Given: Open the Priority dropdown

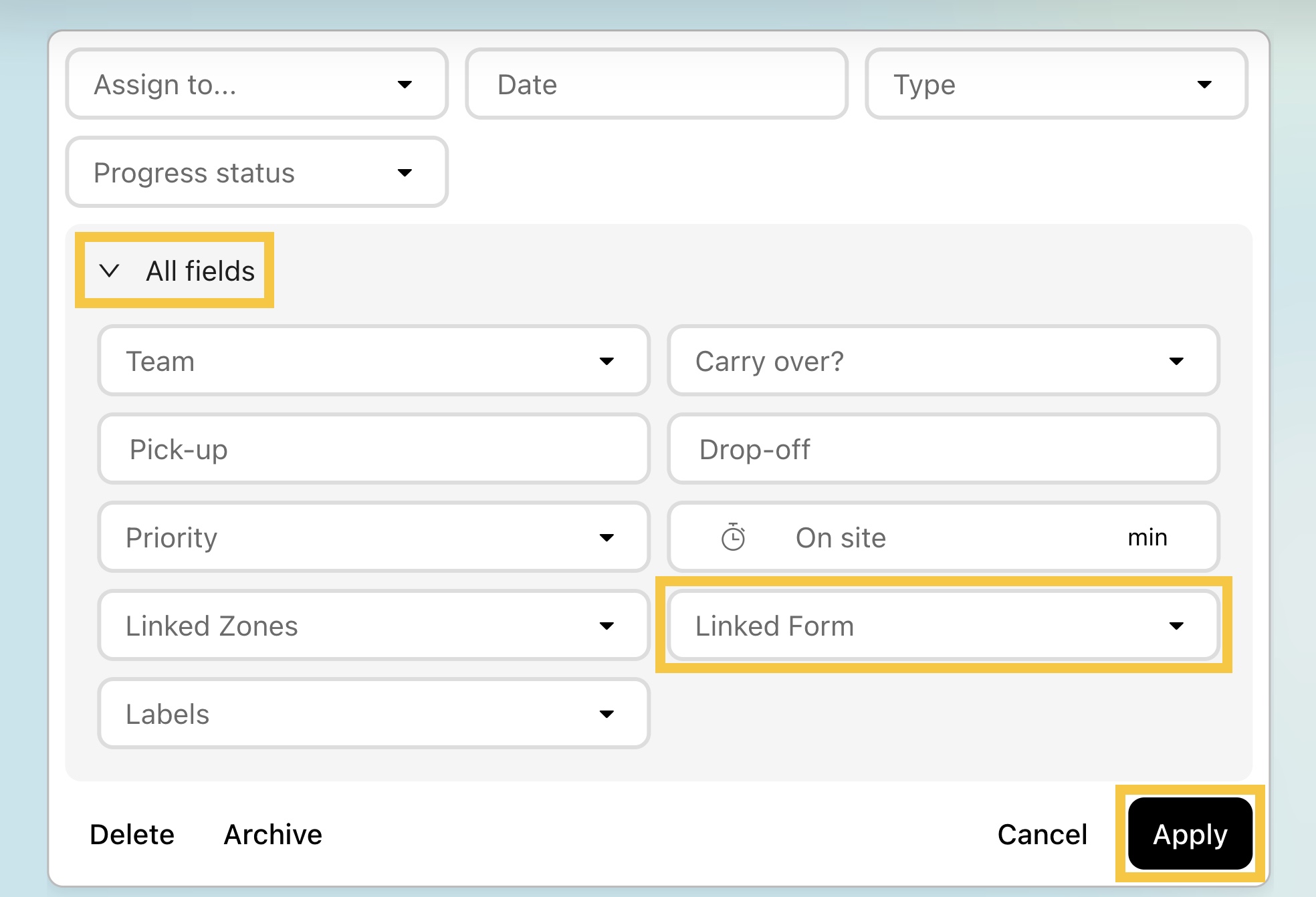Looking at the screenshot, I should coord(373,537).
